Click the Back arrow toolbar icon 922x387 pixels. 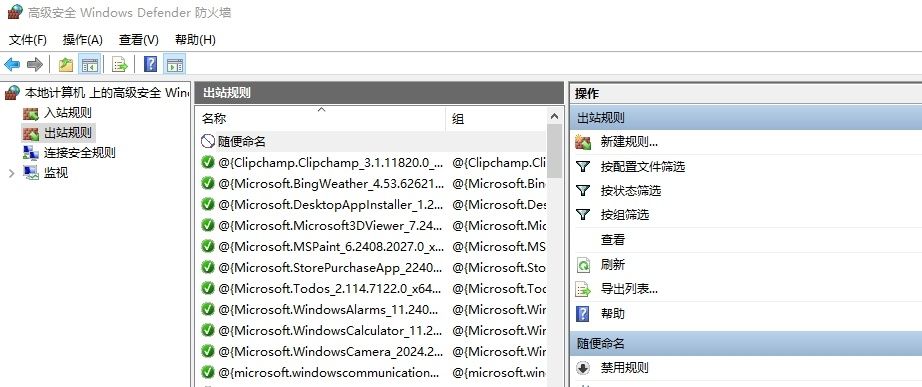[12, 64]
